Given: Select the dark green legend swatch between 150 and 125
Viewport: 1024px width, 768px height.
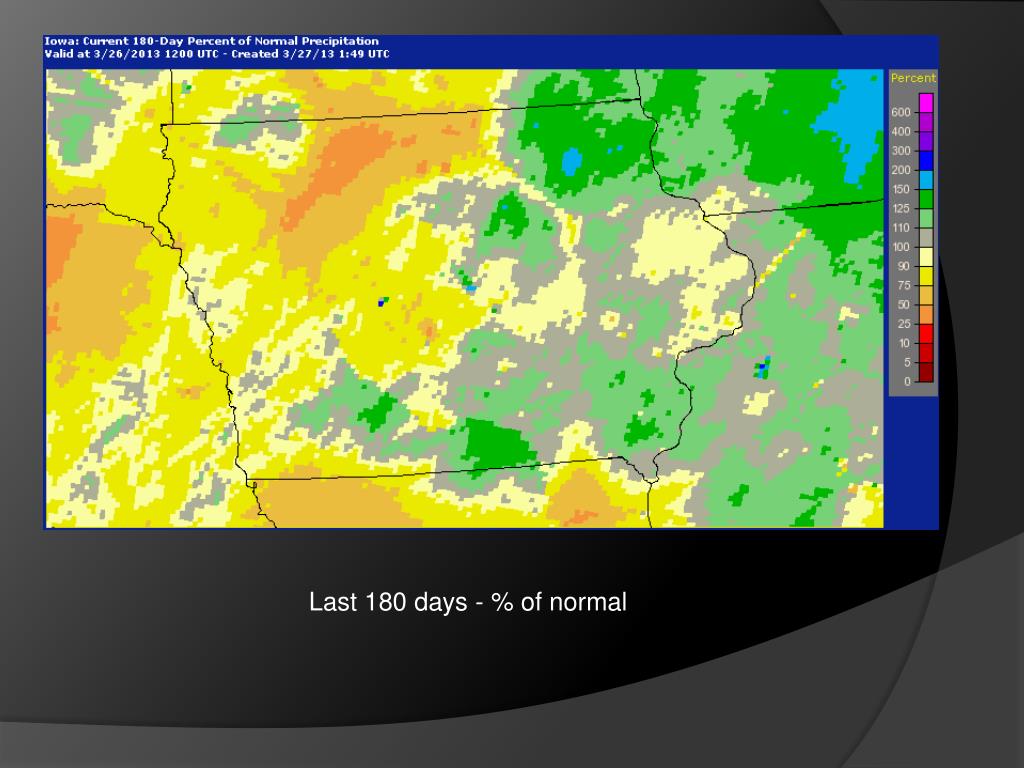Looking at the screenshot, I should 926,199.
